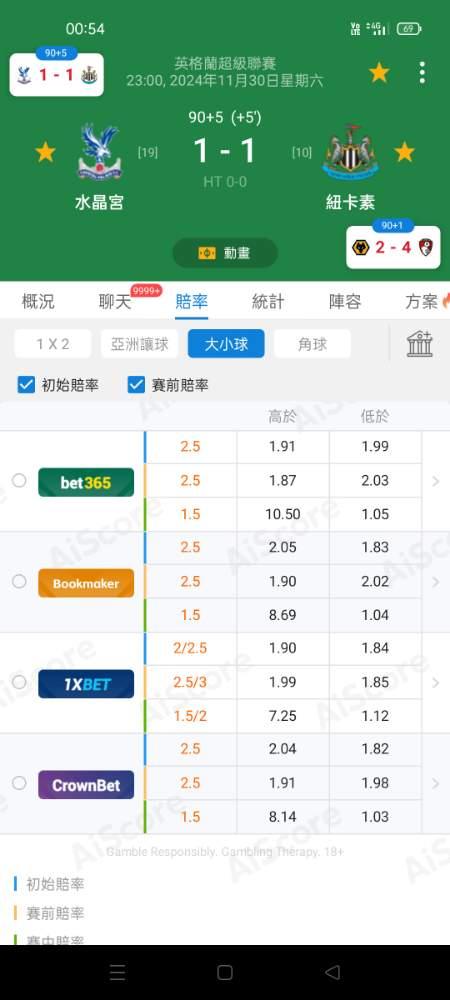The image size is (450, 1000).
Task: Click 1XBET over odds 7.25
Action: (283, 716)
